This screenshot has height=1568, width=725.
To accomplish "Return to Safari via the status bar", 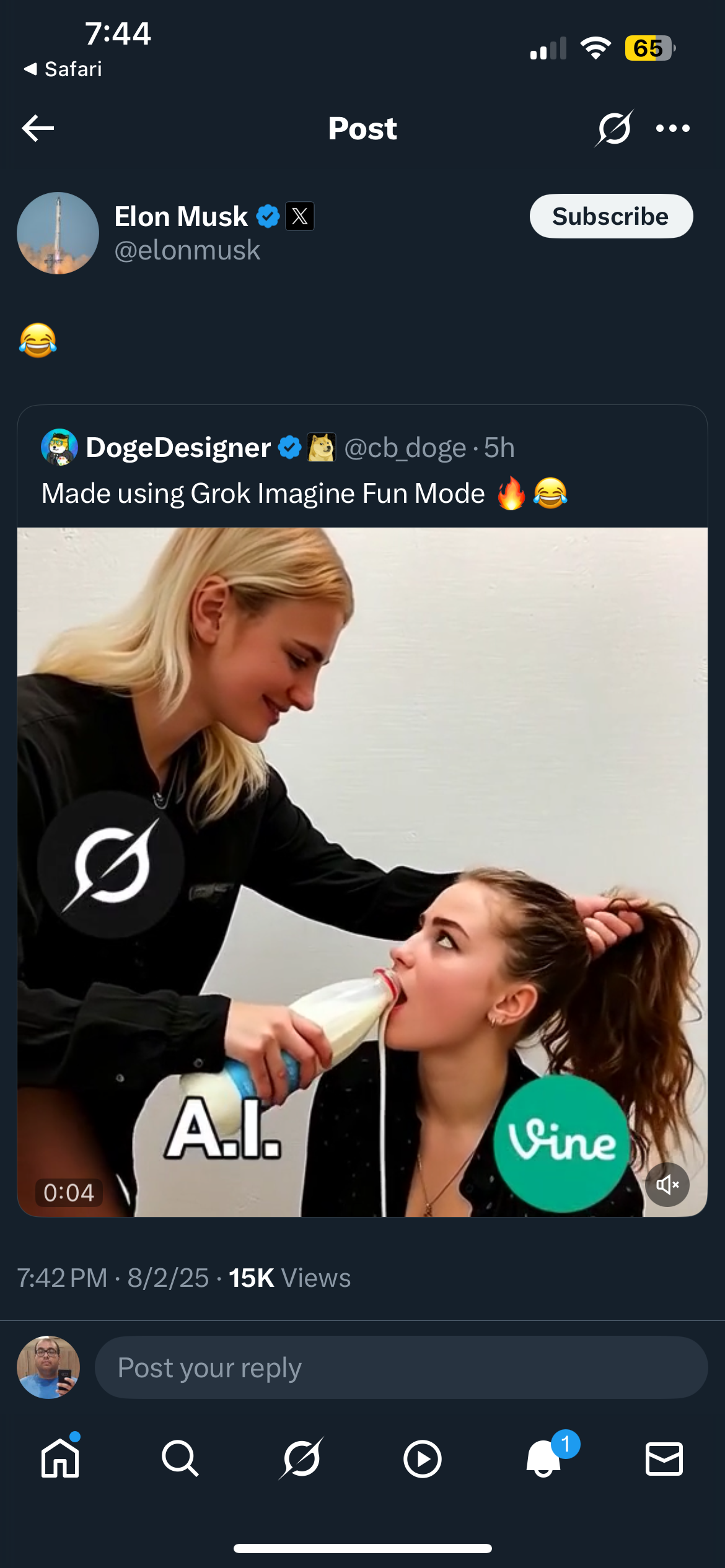I will tap(63, 69).
